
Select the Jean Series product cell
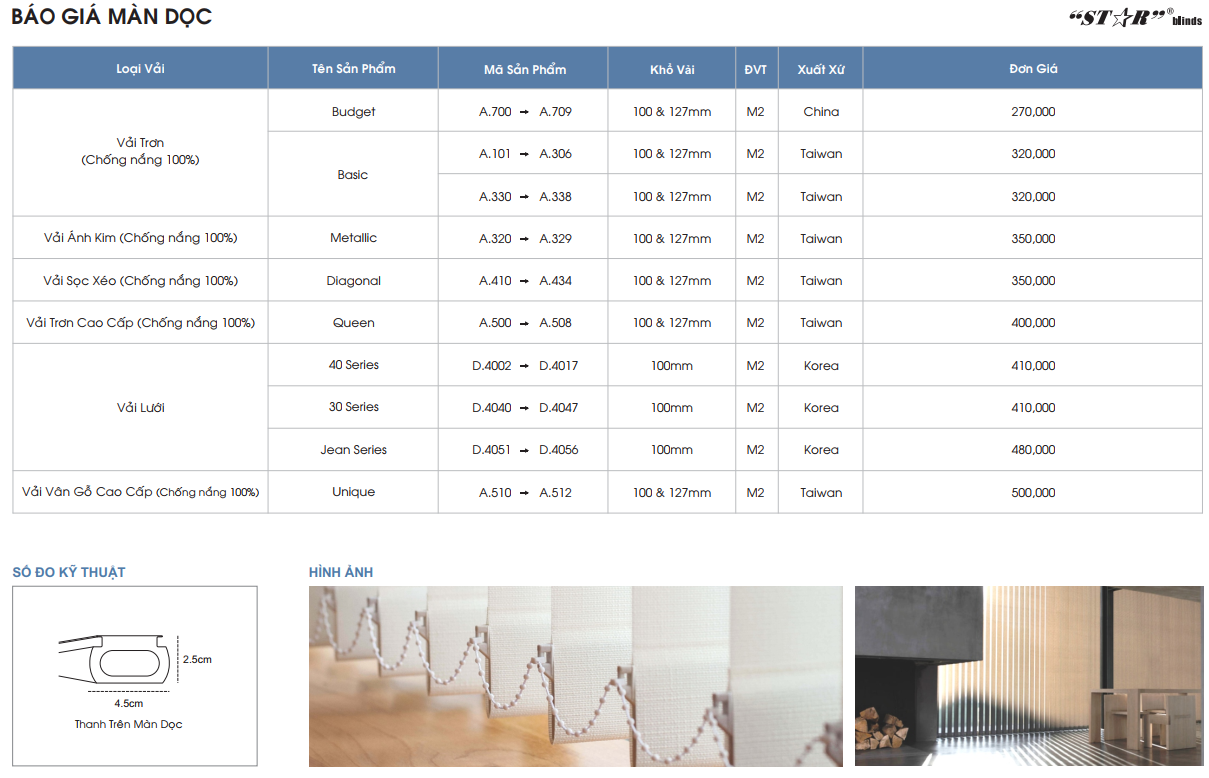(353, 450)
